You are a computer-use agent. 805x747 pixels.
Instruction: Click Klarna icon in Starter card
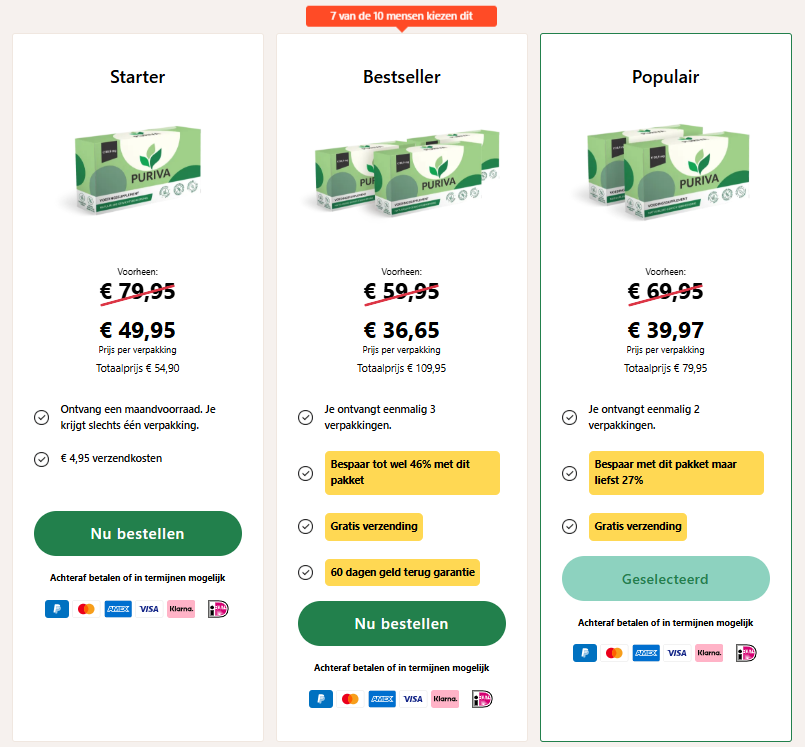[181, 608]
